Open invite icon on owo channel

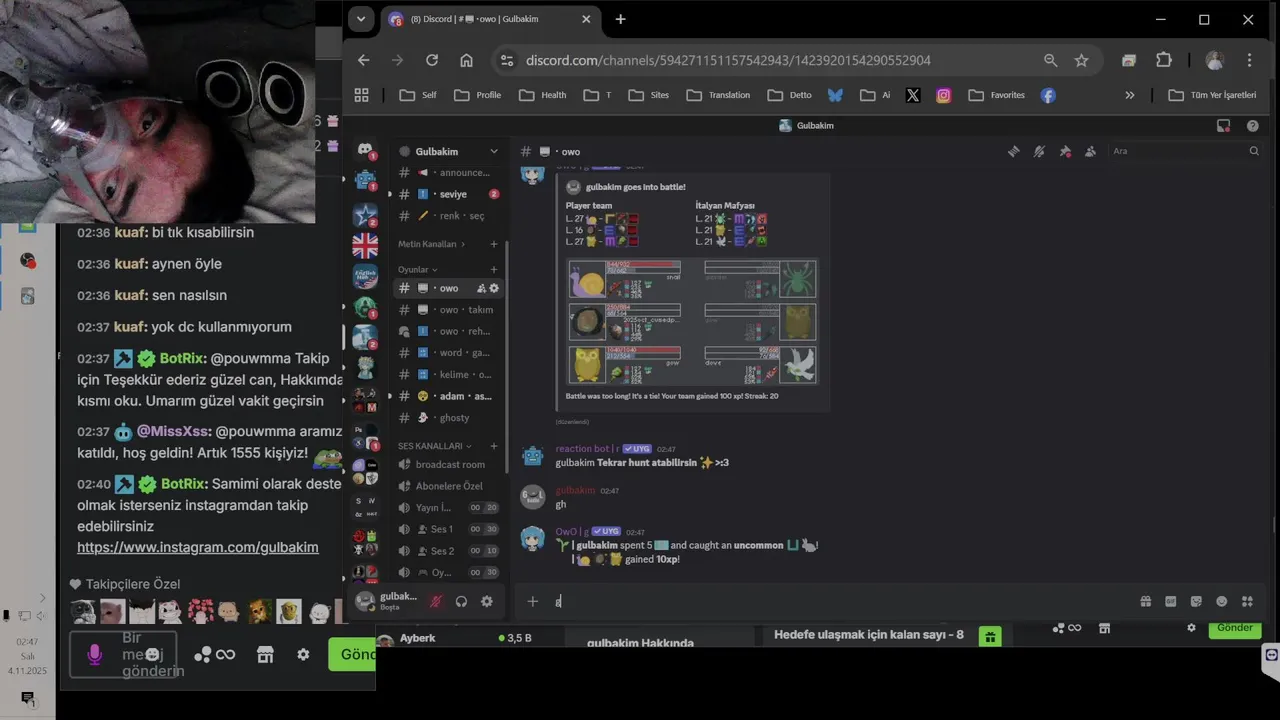coord(481,288)
